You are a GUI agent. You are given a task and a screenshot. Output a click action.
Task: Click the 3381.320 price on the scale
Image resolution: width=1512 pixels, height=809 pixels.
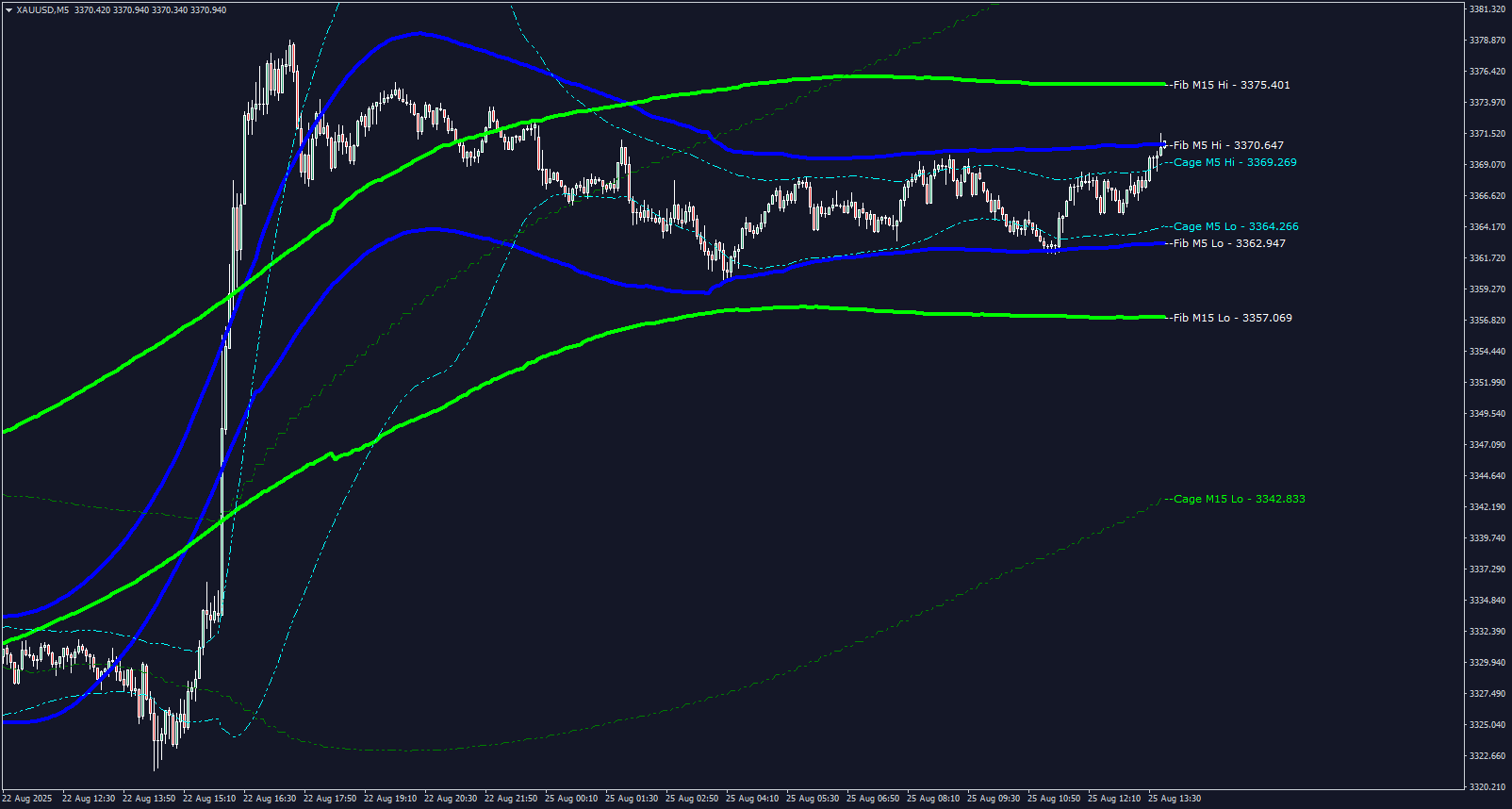(1487, 9)
